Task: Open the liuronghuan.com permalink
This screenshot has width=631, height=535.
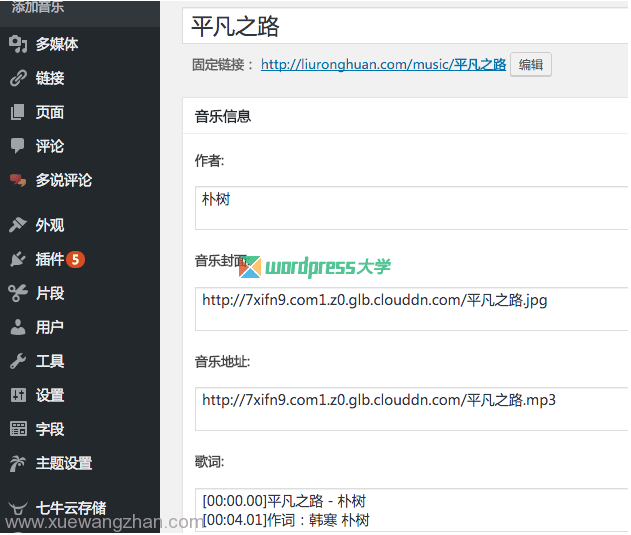Action: pyautogui.click(x=383, y=65)
